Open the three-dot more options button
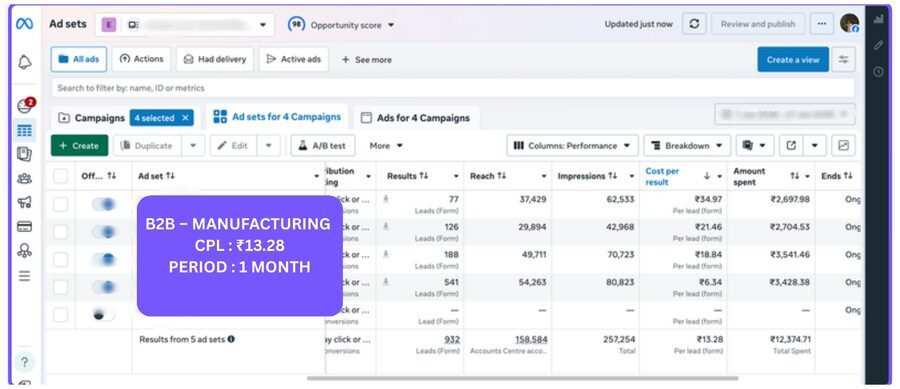This screenshot has height=389, width=900. coord(822,24)
